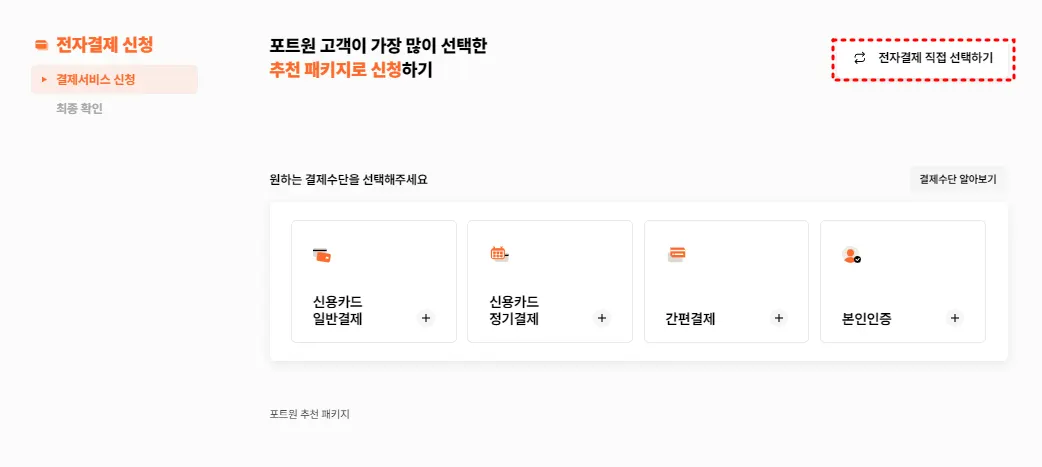This screenshot has width=1042, height=467.
Task: Add 신용카드 일반결제 with its plus icon
Action: 426,318
